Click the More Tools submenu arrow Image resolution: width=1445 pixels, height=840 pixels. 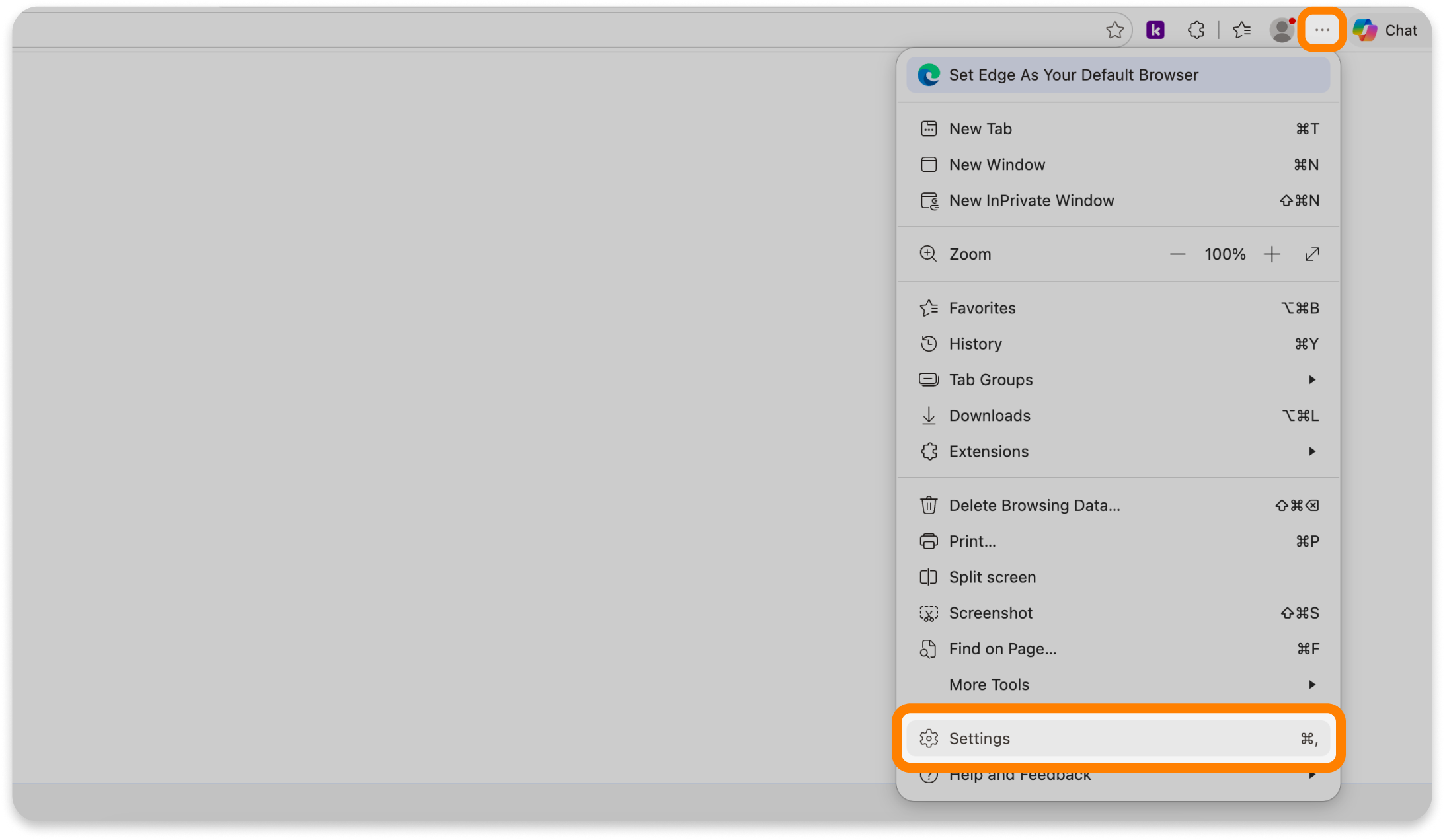pyautogui.click(x=1312, y=685)
